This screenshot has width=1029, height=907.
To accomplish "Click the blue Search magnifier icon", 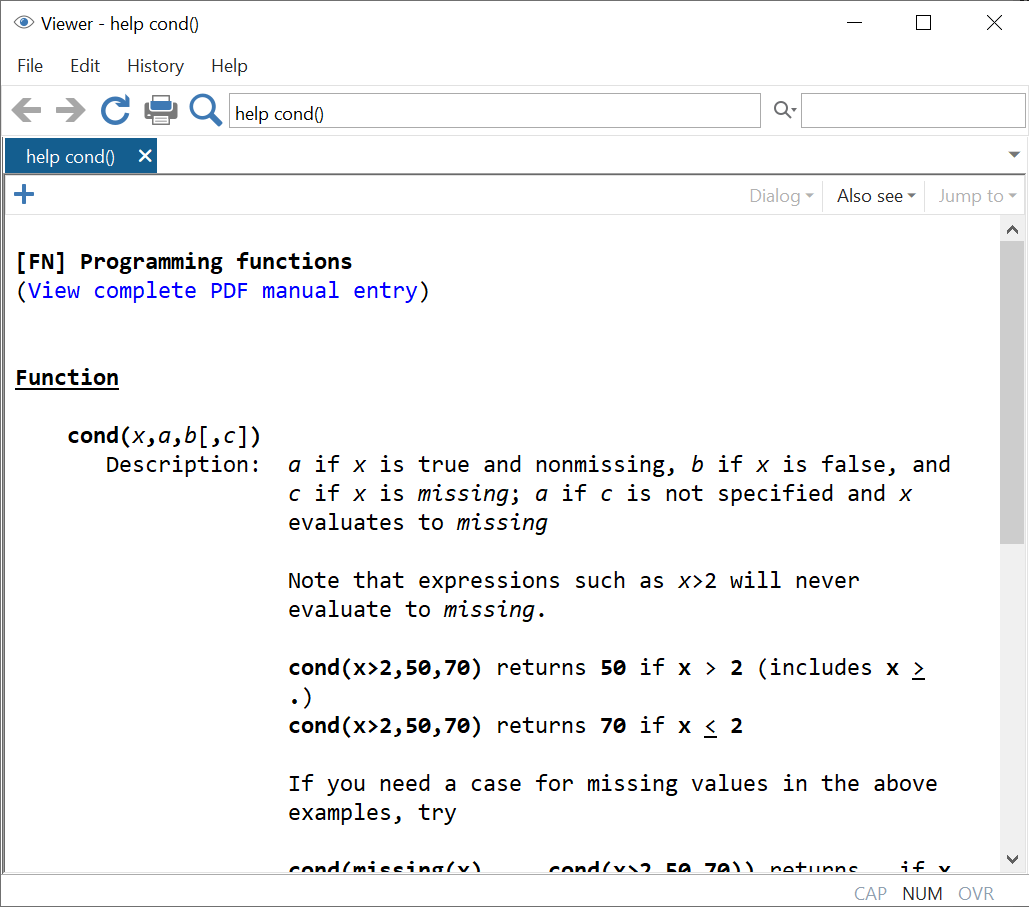I will coord(205,110).
